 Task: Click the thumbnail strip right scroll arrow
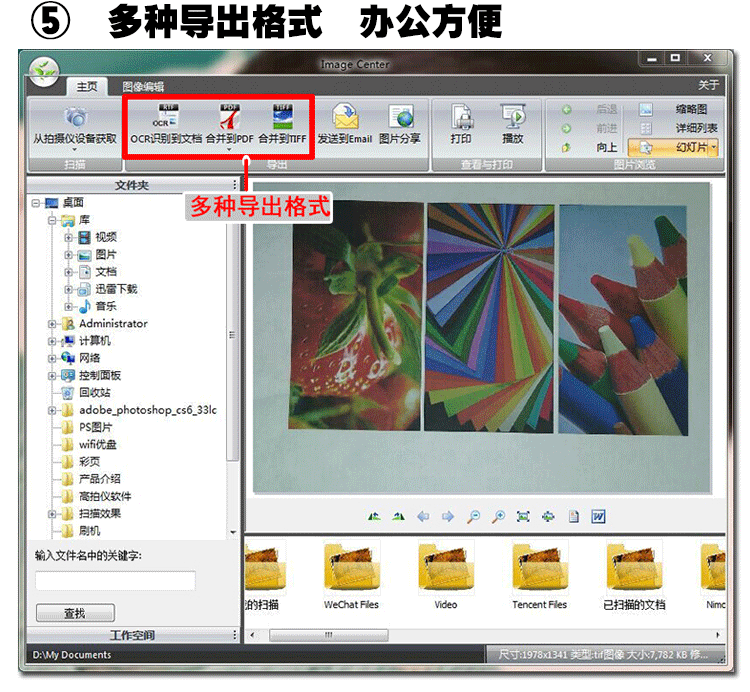click(x=718, y=635)
